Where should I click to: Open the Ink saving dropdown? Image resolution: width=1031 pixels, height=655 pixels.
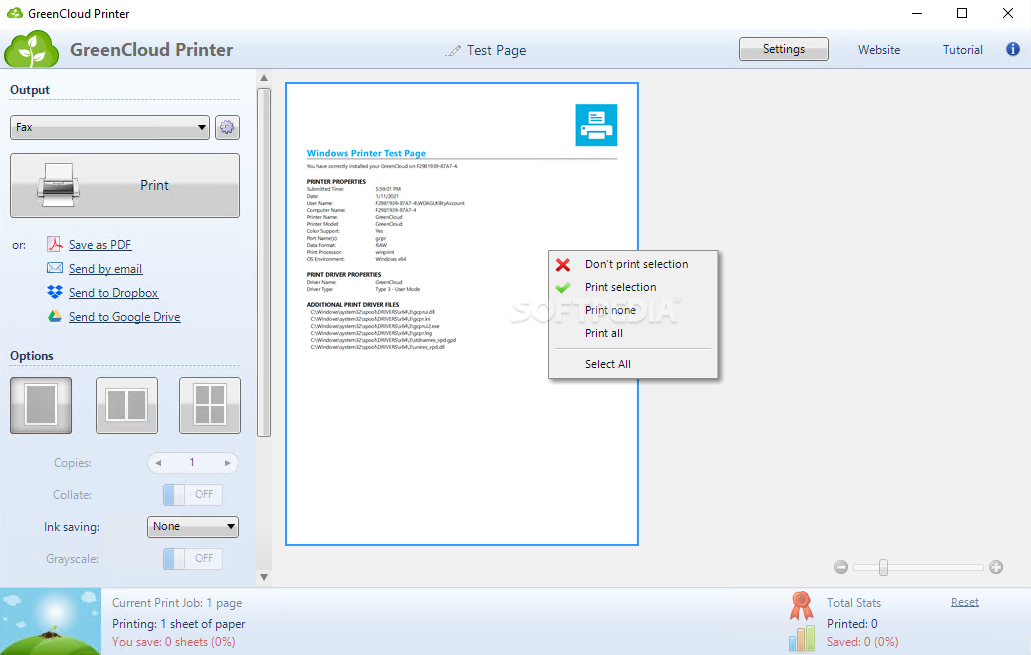[x=193, y=526]
